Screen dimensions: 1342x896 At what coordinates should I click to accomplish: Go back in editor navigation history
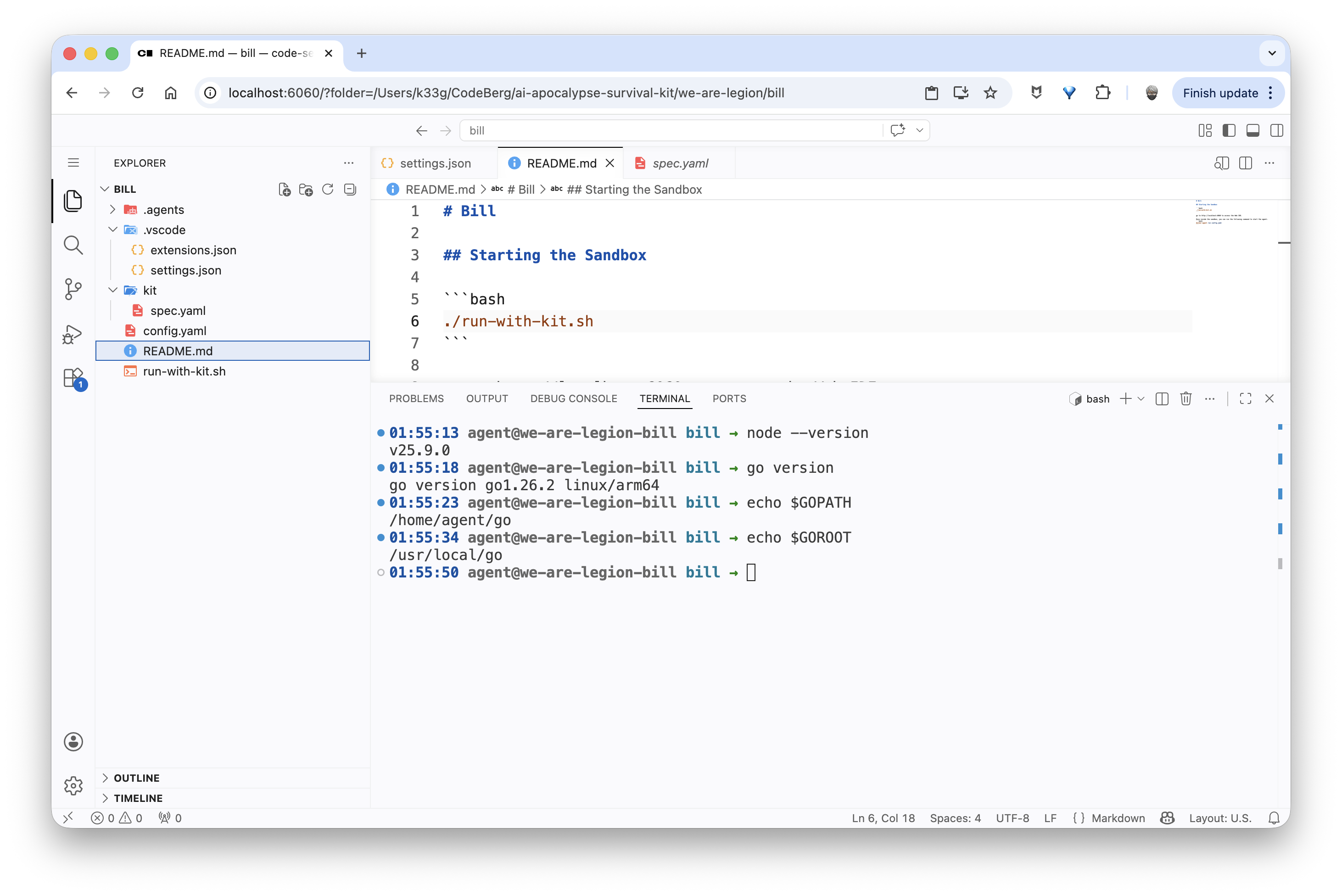(422, 130)
